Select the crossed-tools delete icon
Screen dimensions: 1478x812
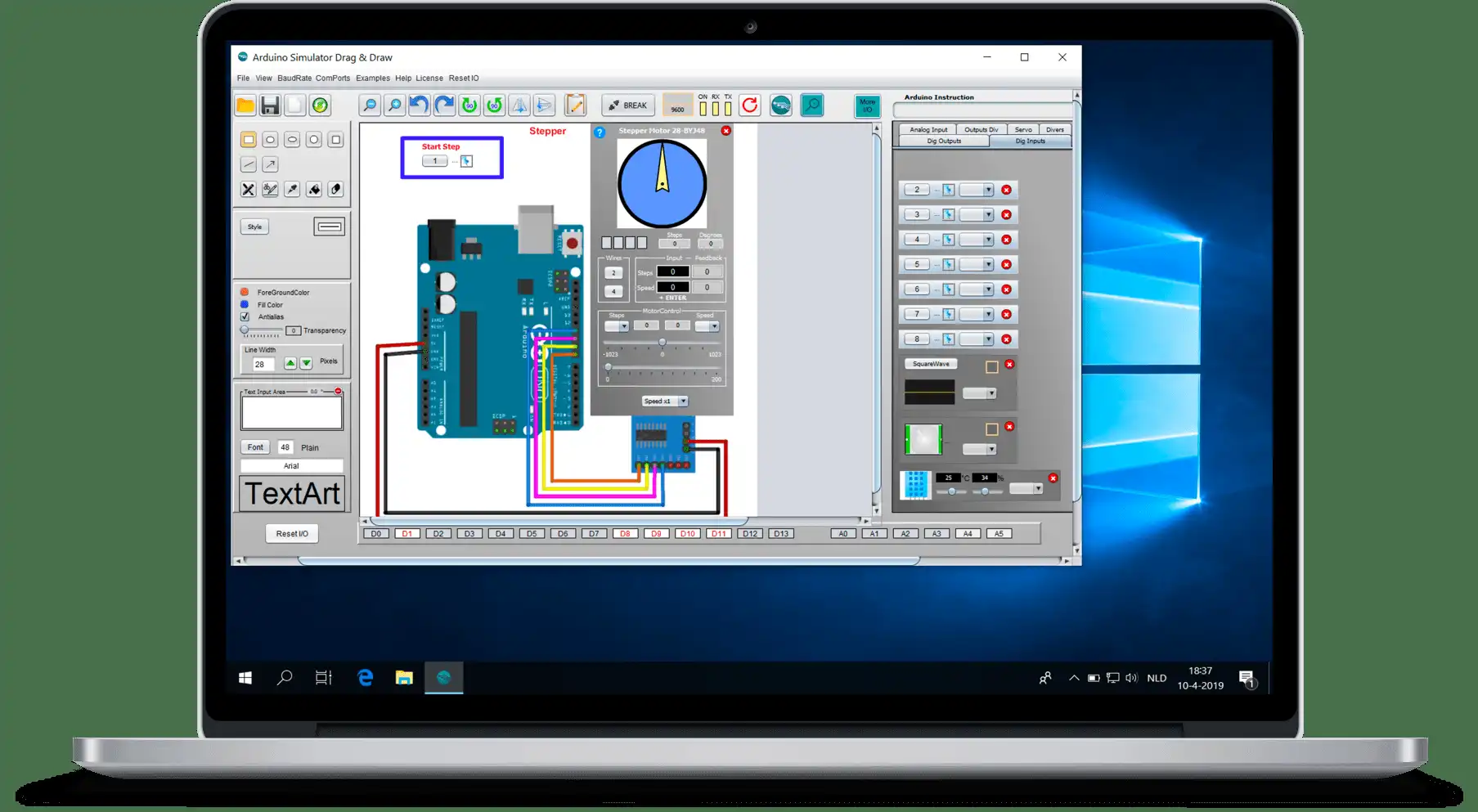tap(249, 190)
